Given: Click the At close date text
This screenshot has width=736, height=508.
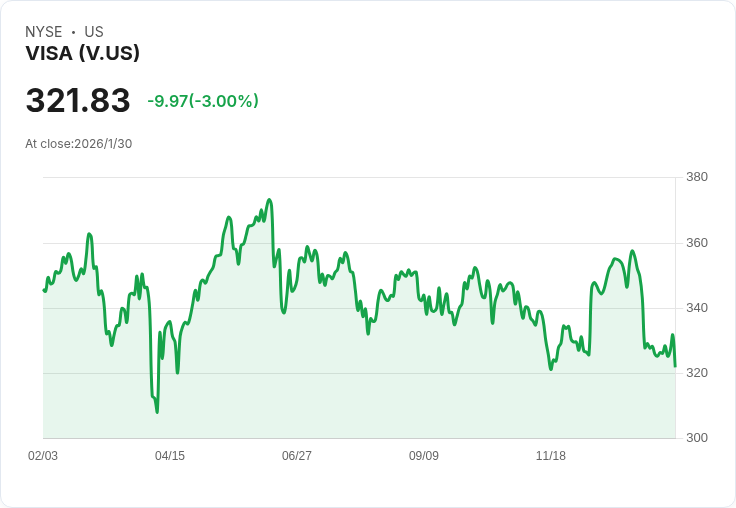Looking at the screenshot, I should pos(79,143).
